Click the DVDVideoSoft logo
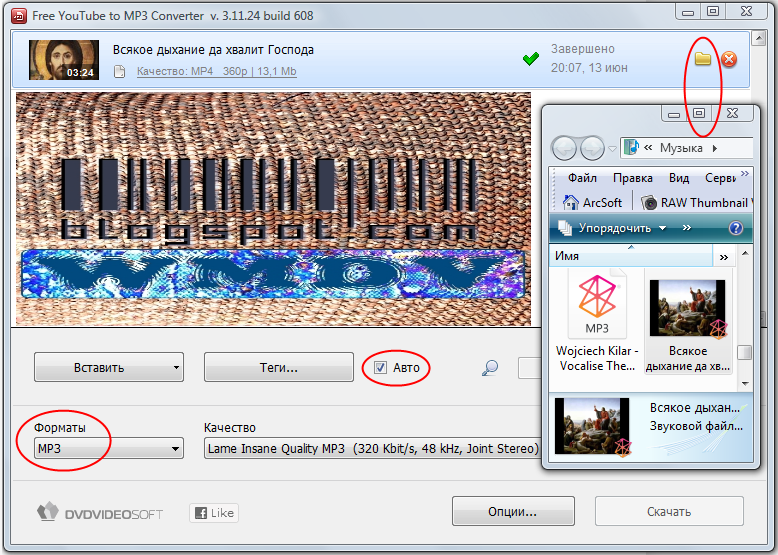This screenshot has width=778, height=555. tap(100, 513)
